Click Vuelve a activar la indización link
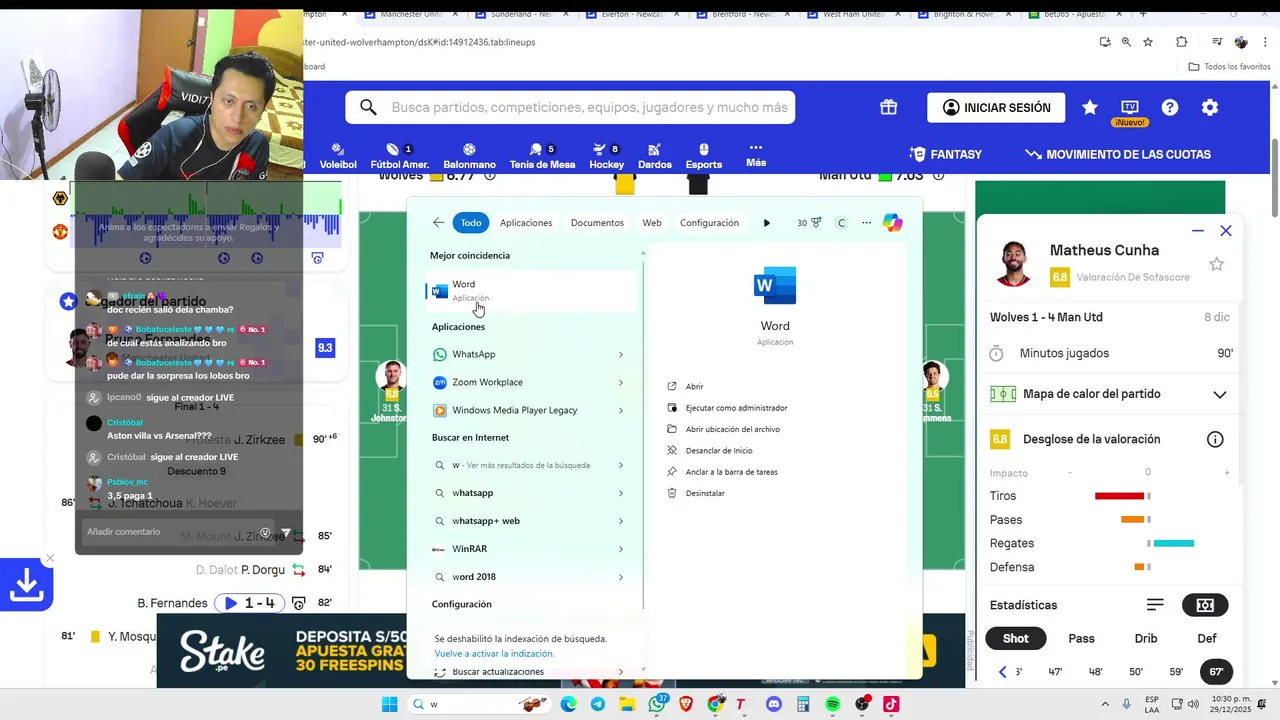 pyautogui.click(x=494, y=653)
